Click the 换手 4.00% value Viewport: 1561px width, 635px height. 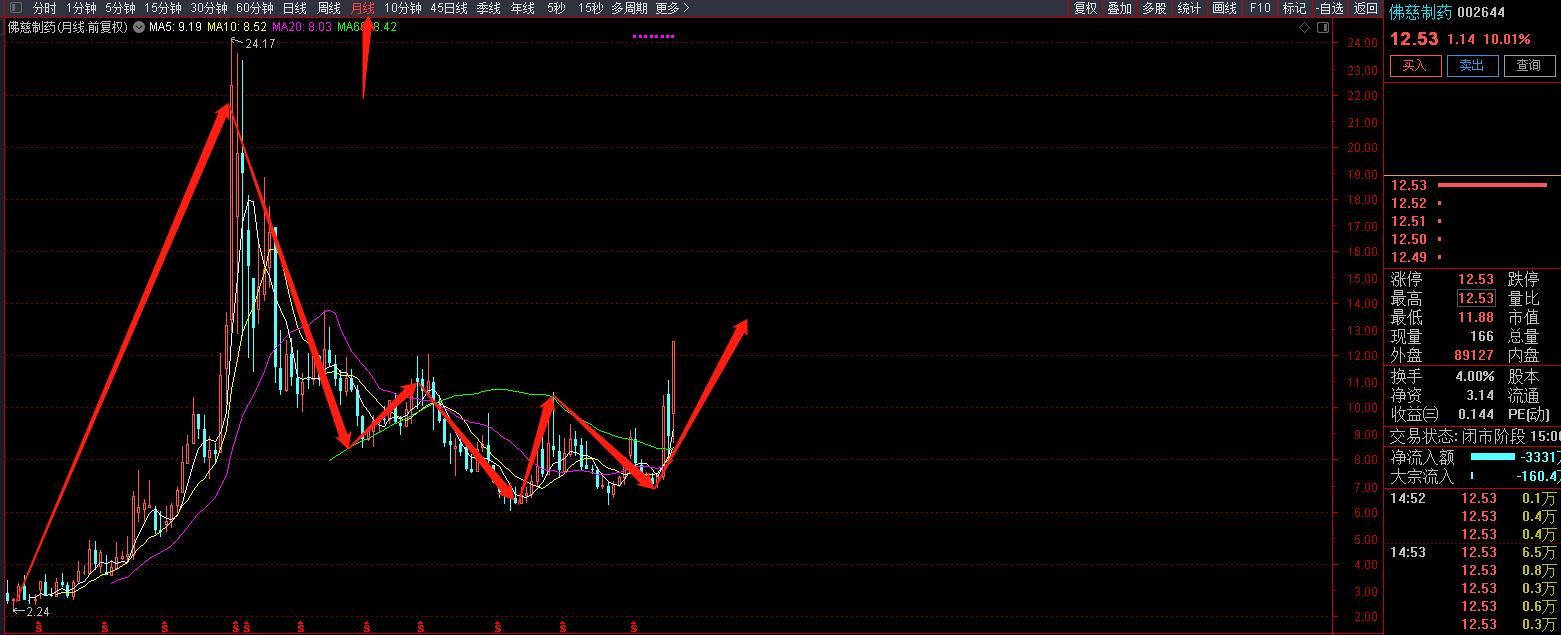pyautogui.click(x=1475, y=377)
